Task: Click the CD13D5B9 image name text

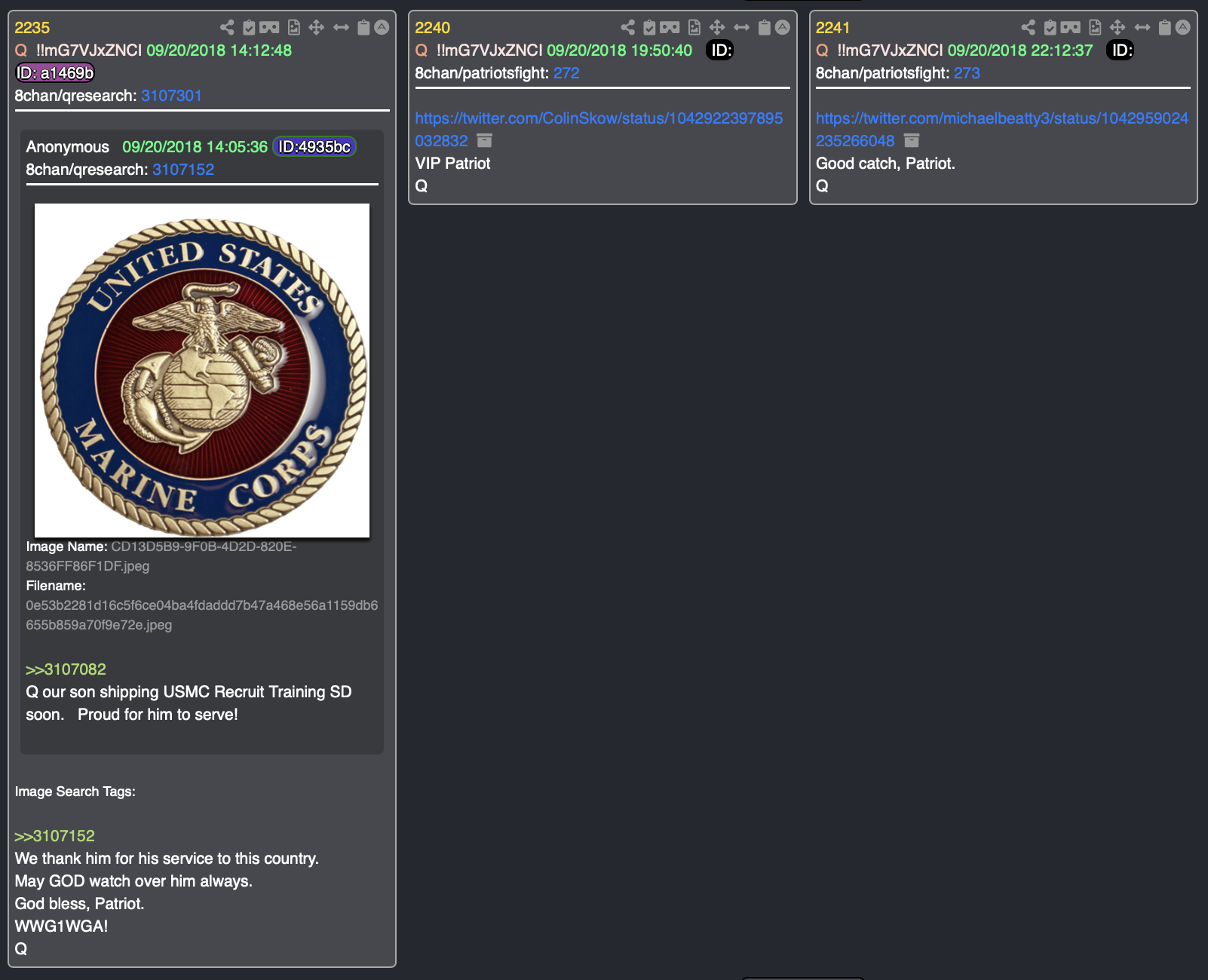Action: [x=161, y=556]
